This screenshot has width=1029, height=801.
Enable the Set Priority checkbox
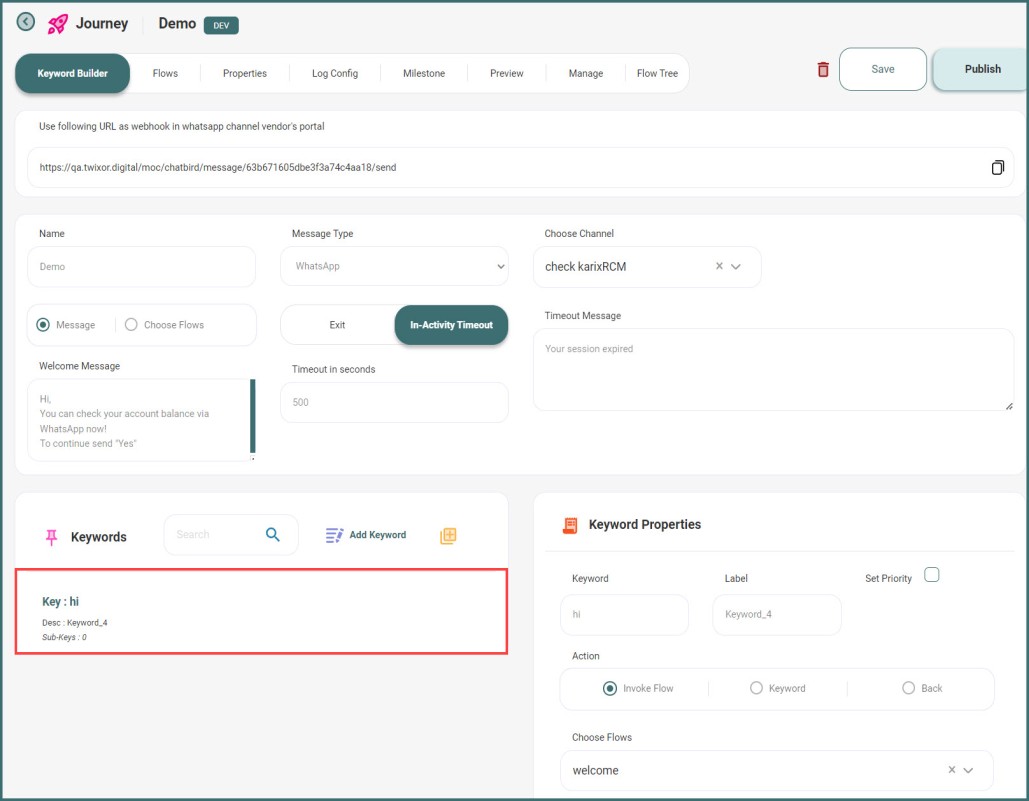tap(931, 575)
